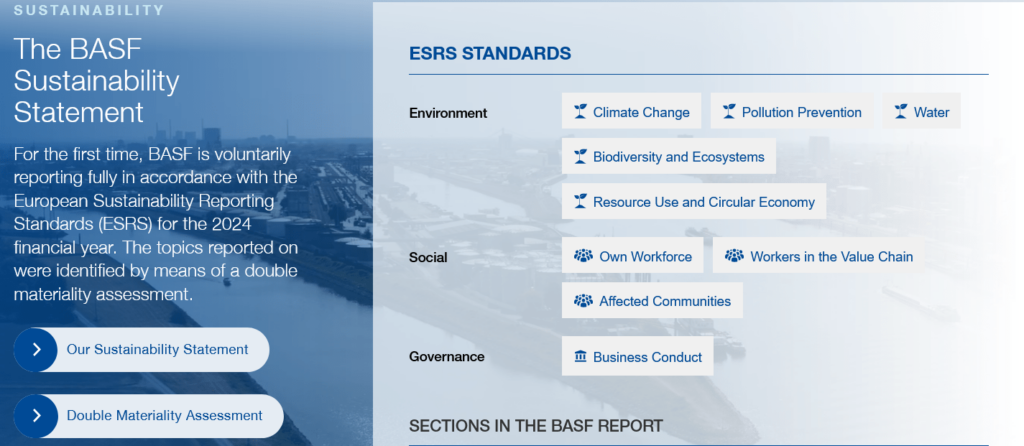Click the plant icon beside Water
This screenshot has width=1024, height=446.
(x=901, y=112)
